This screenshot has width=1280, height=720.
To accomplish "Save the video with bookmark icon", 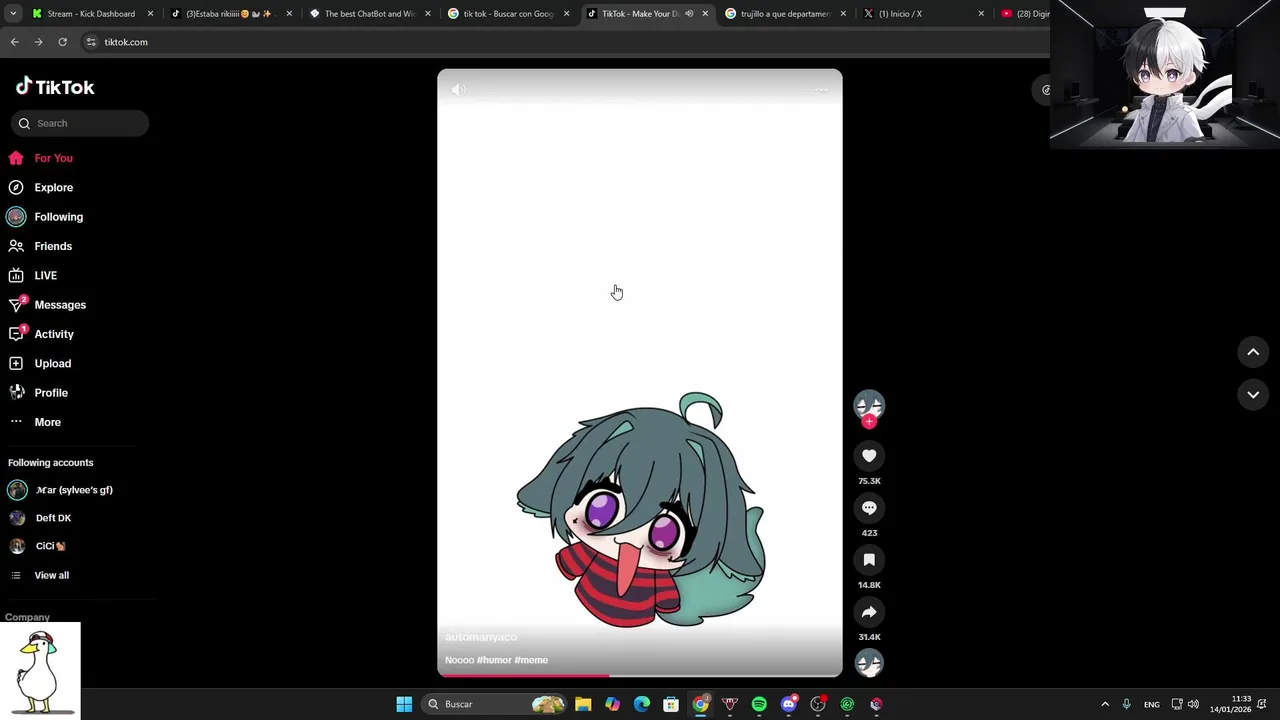I will tap(869, 560).
